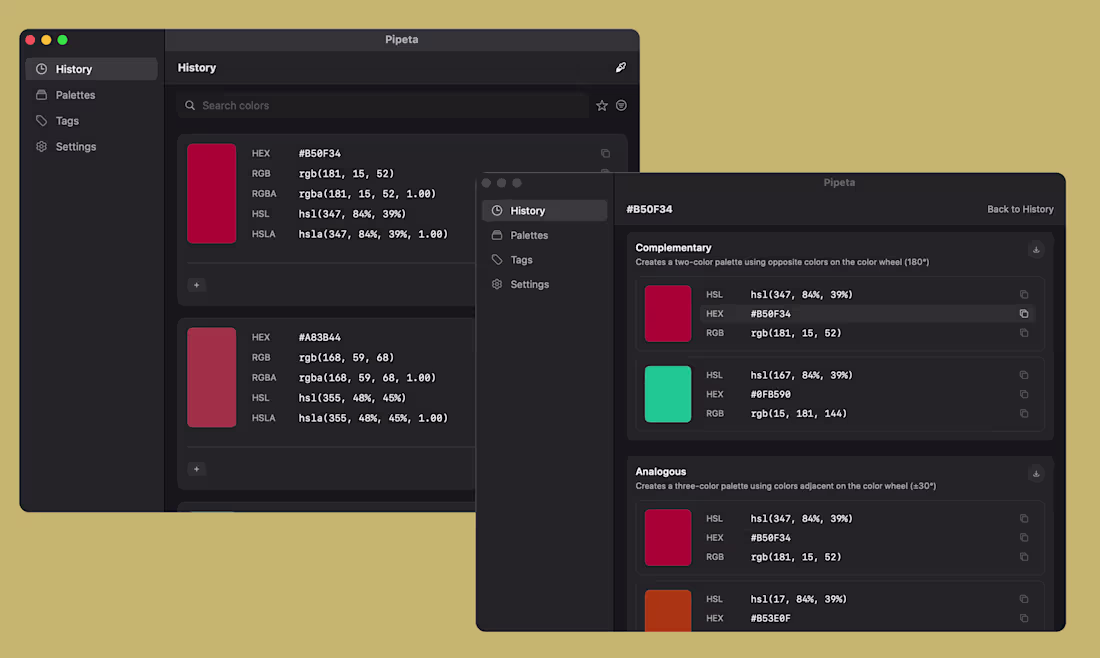The image size is (1100, 658).
Task: Toggle the favorites star filter above the history list
Action: coord(601,105)
